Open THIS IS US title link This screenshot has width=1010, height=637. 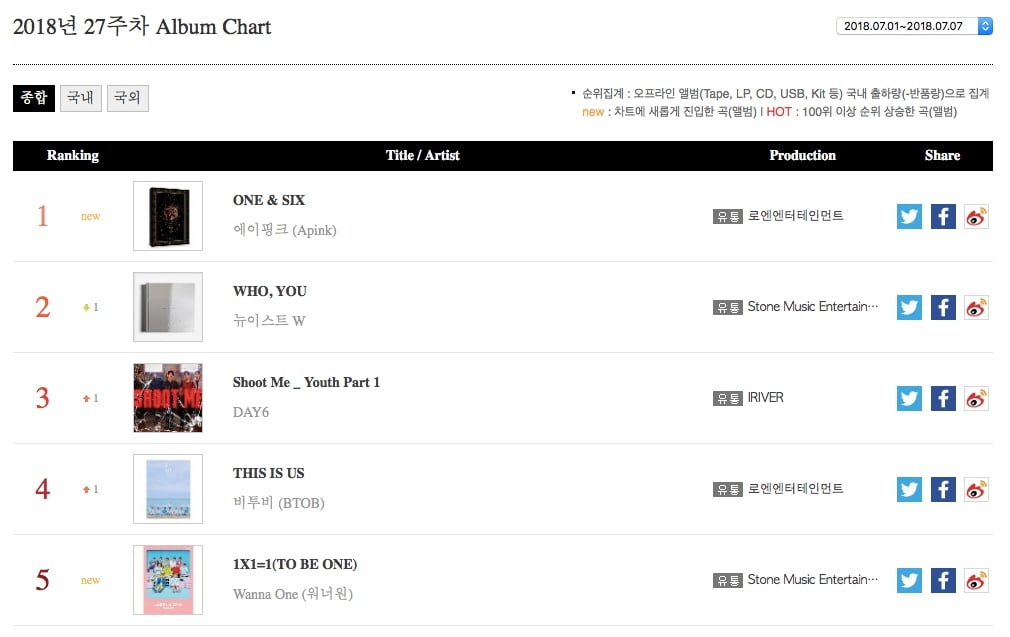268,473
